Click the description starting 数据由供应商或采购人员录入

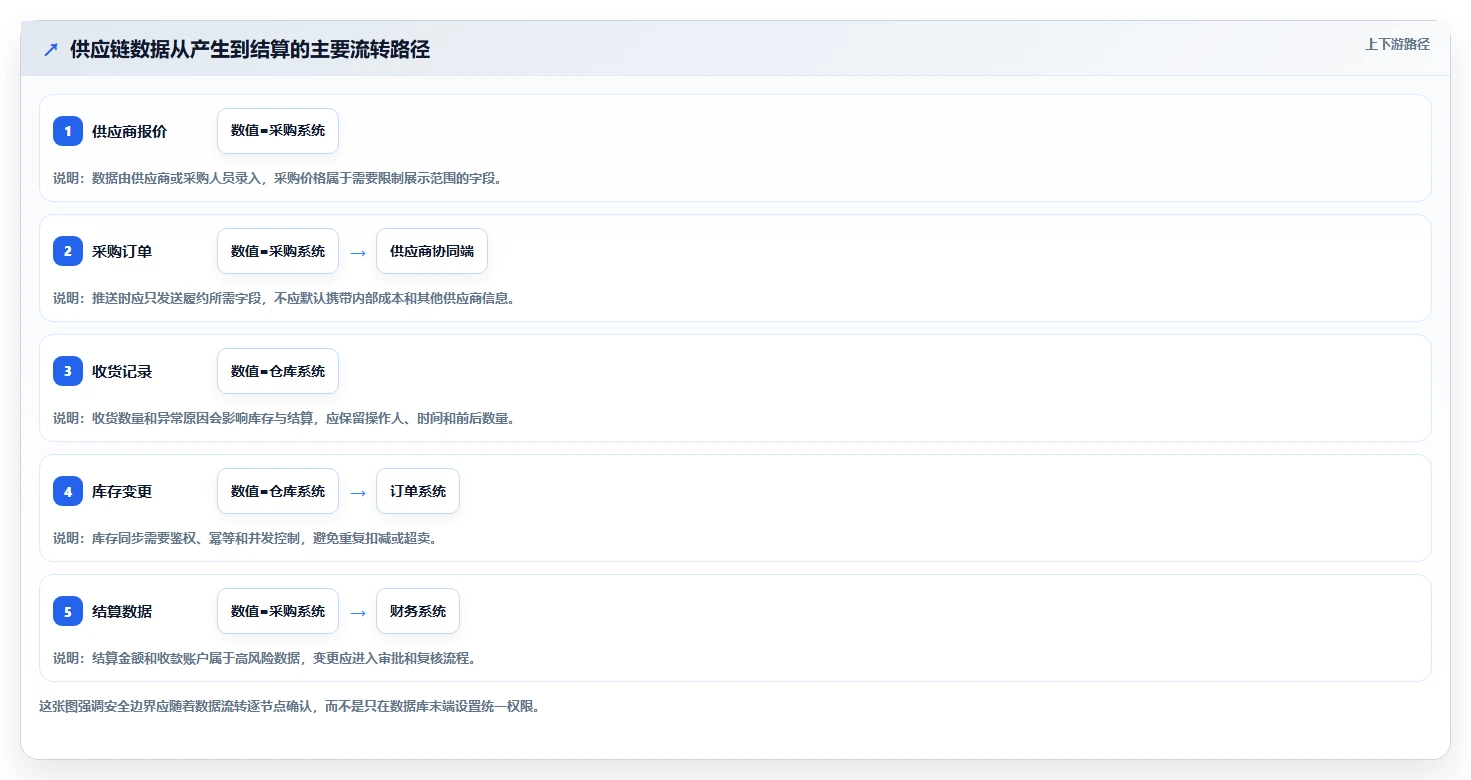pos(277,178)
